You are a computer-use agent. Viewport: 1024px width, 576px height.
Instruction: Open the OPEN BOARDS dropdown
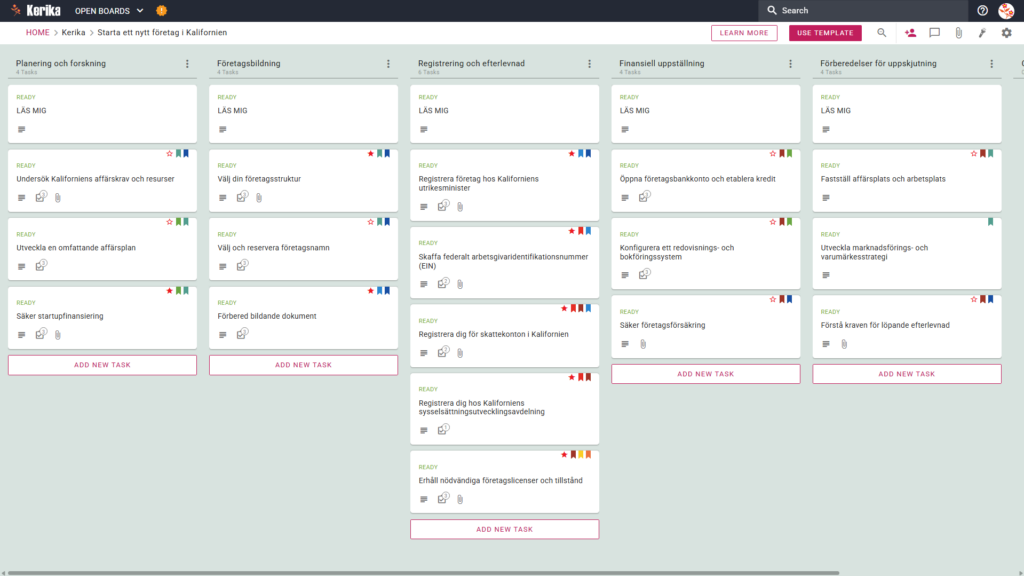(x=109, y=10)
